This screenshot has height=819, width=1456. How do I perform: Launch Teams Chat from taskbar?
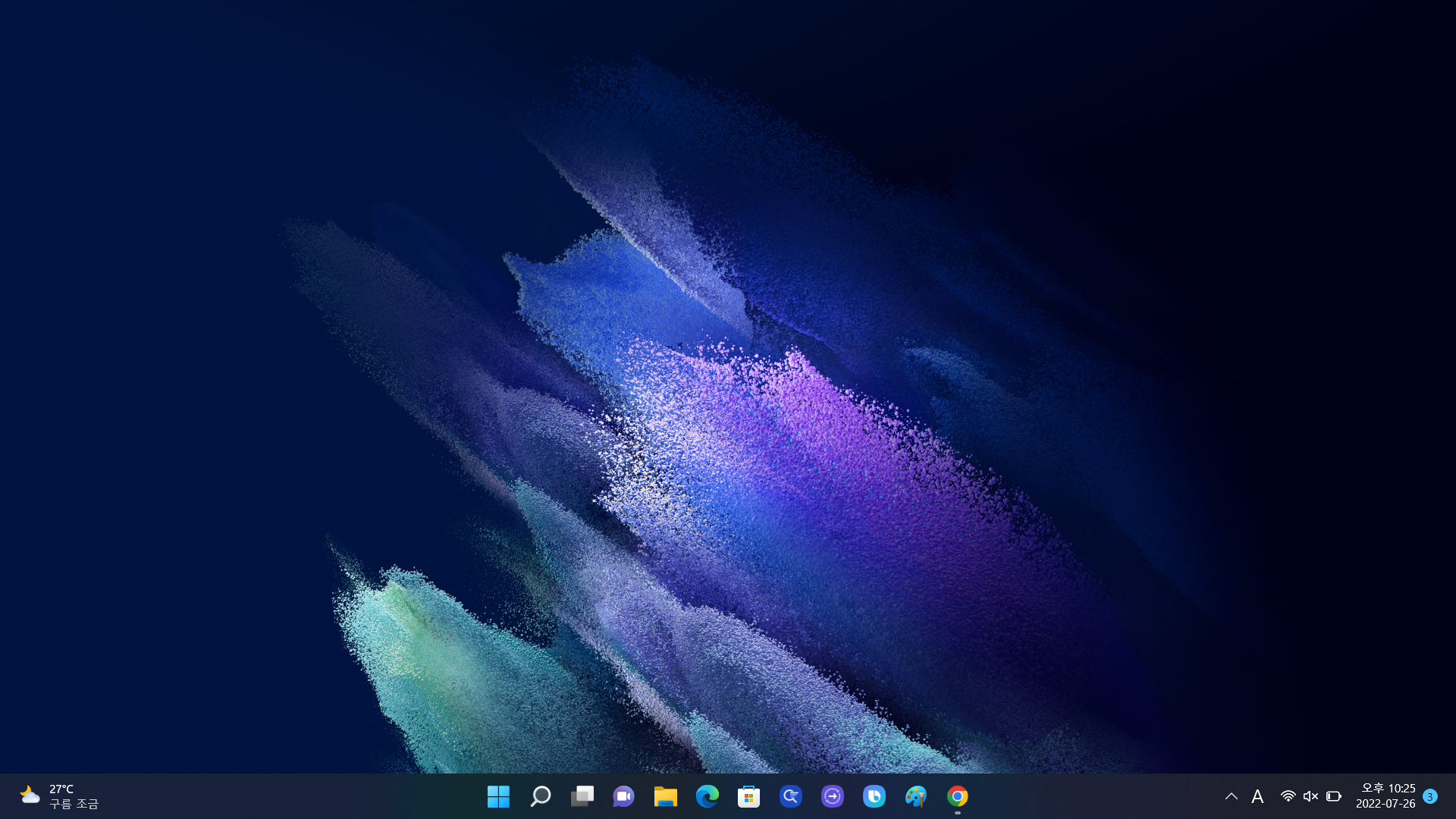(x=623, y=796)
